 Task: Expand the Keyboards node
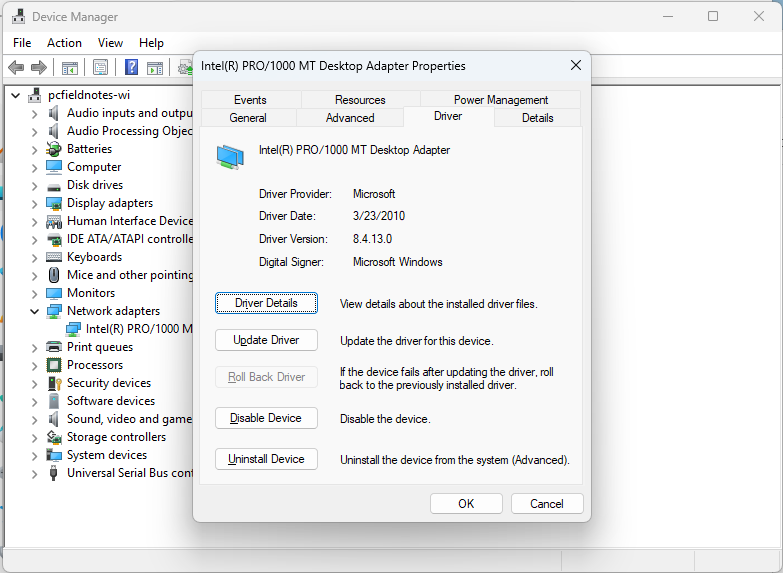(x=34, y=258)
